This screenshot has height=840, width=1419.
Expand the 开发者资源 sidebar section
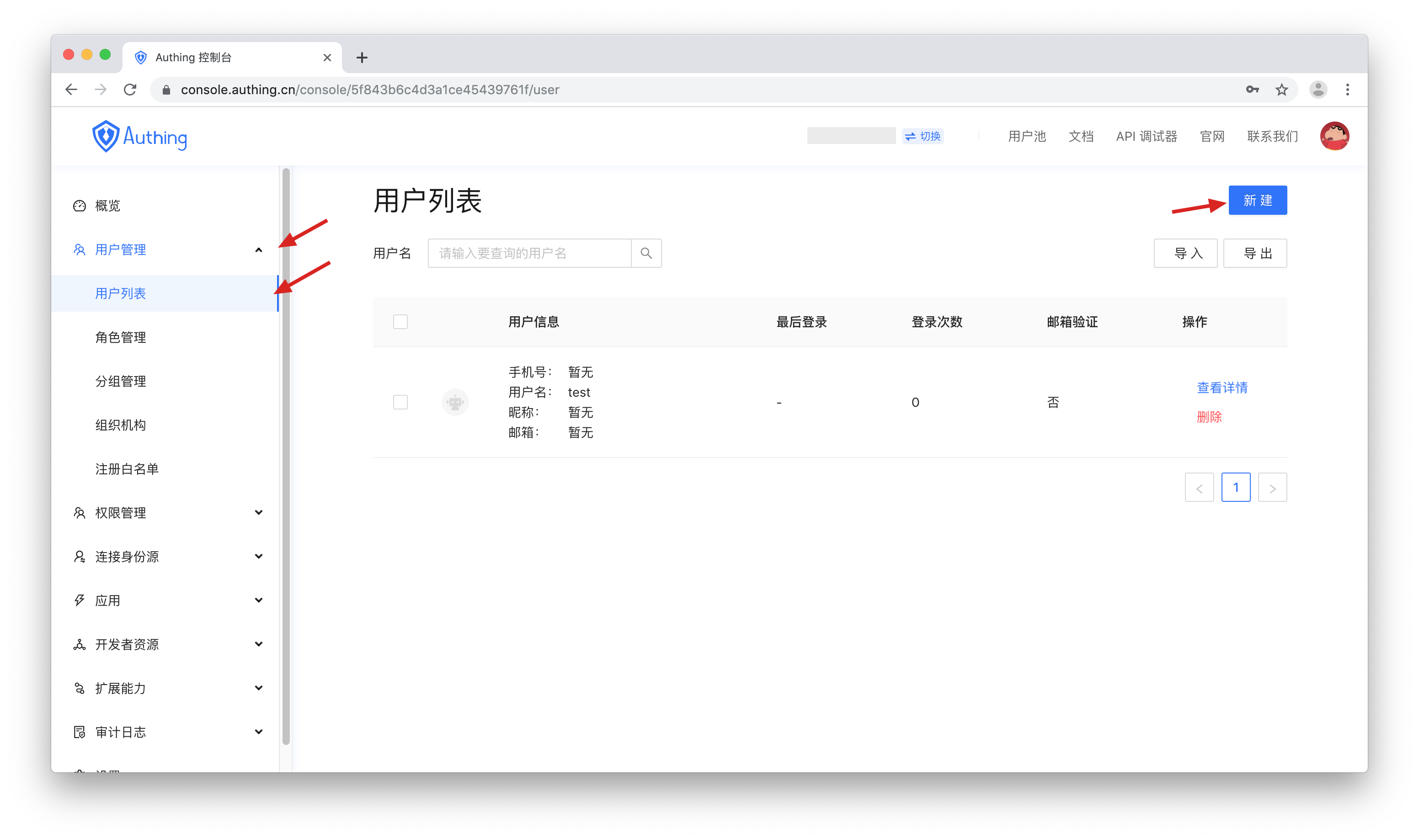click(259, 644)
